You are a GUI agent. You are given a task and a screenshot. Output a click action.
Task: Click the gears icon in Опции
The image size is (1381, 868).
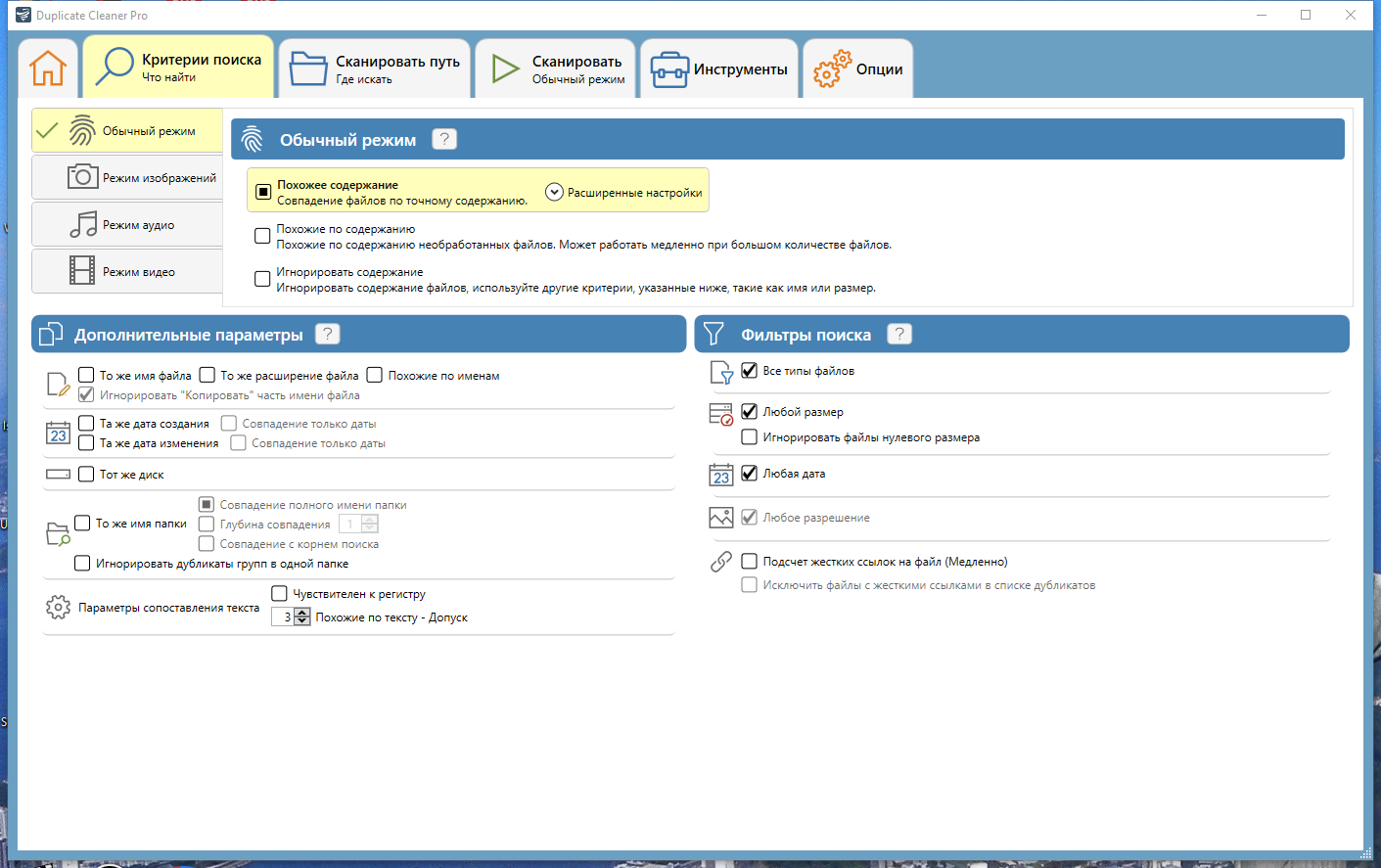(x=832, y=69)
